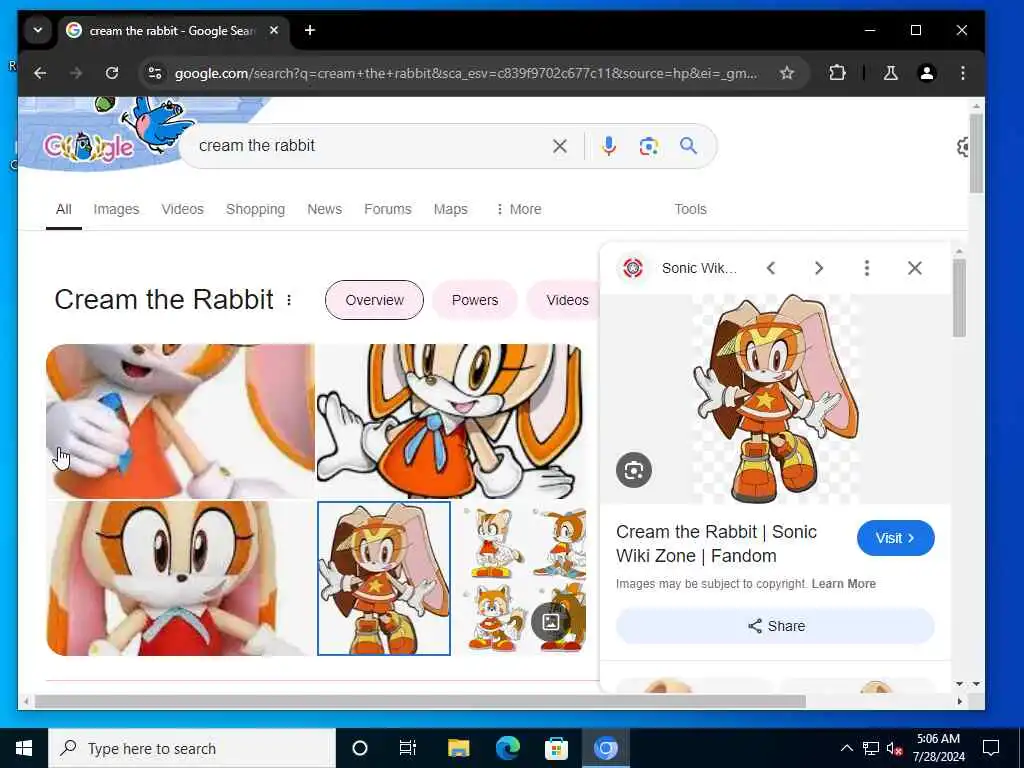Screen dimensions: 1024x768
Task: Reload the current page
Action: [112, 73]
